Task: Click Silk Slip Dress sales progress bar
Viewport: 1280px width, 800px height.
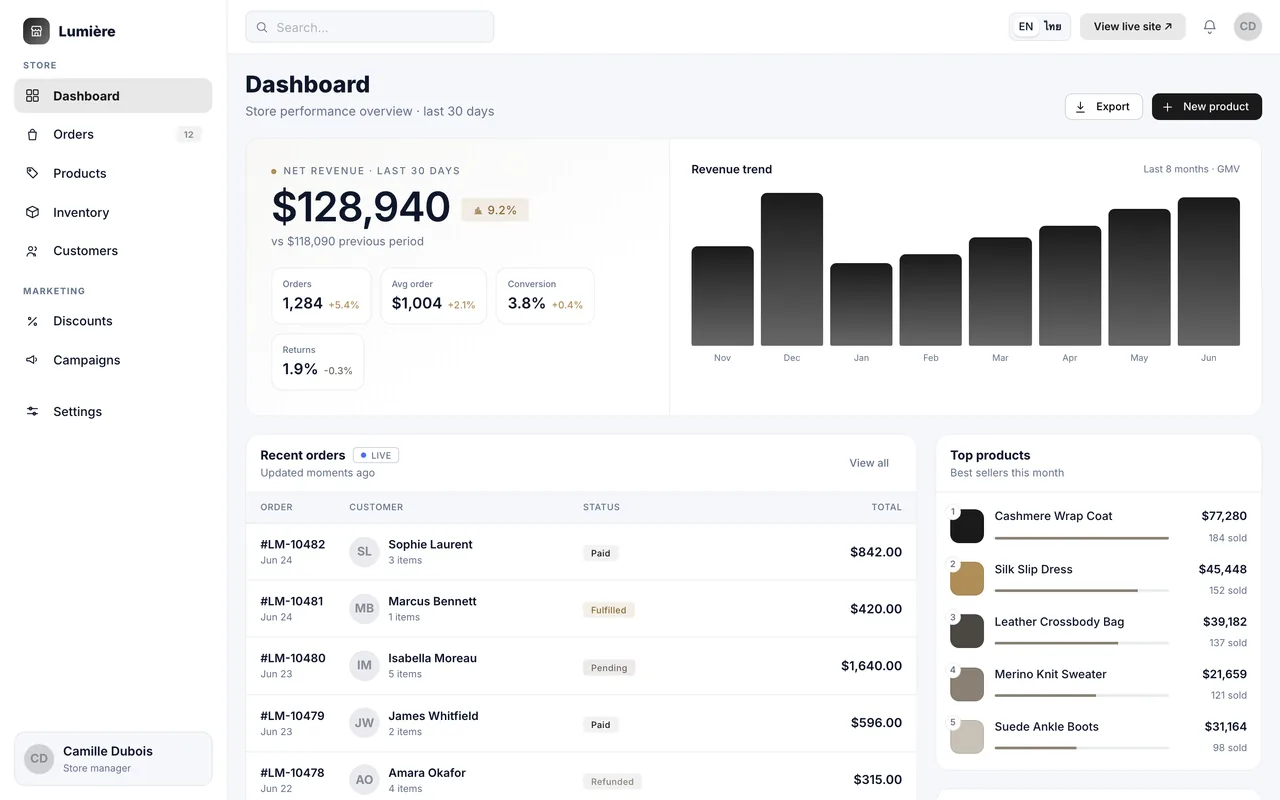Action: (x=1082, y=590)
